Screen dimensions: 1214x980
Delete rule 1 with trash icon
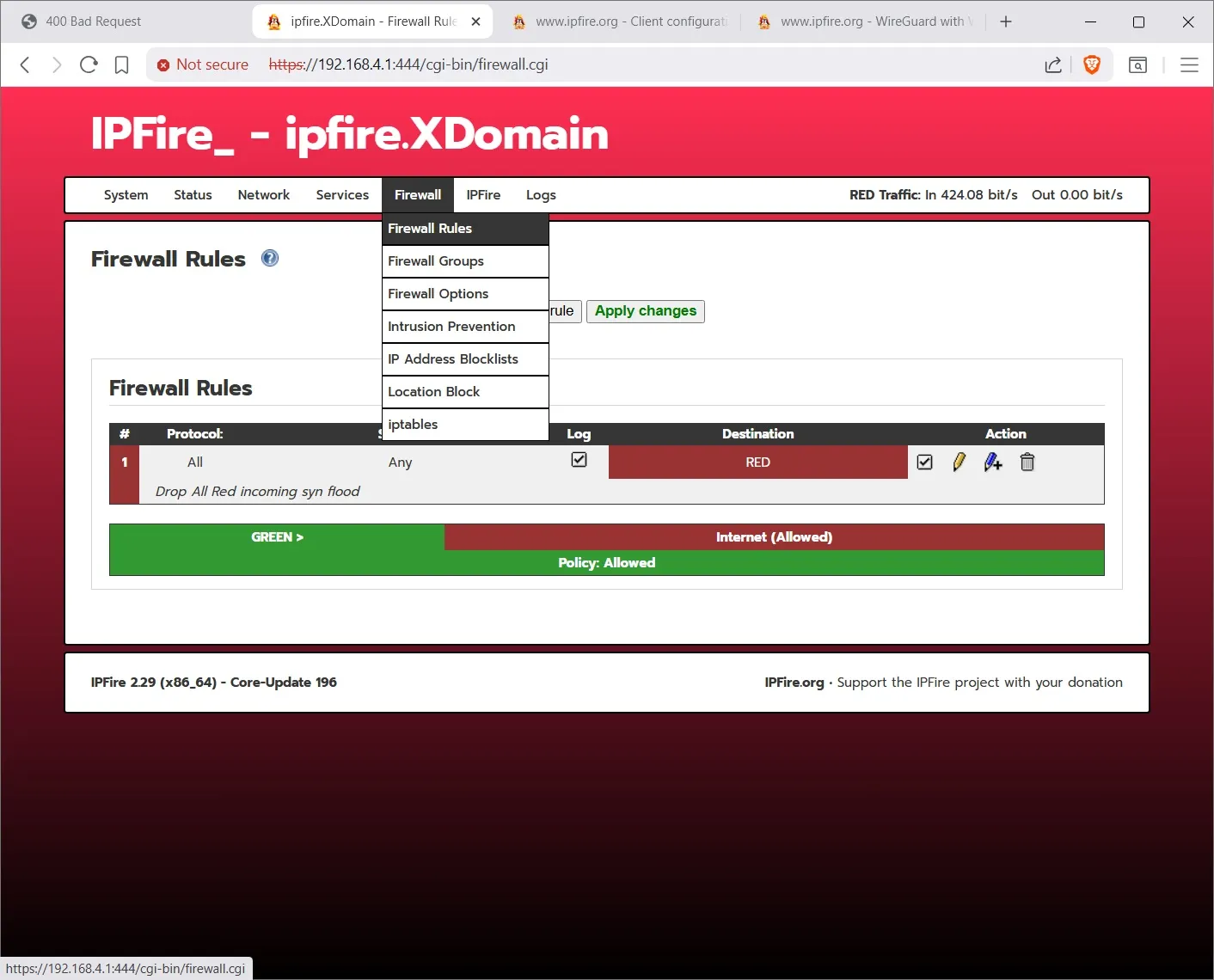point(1027,462)
